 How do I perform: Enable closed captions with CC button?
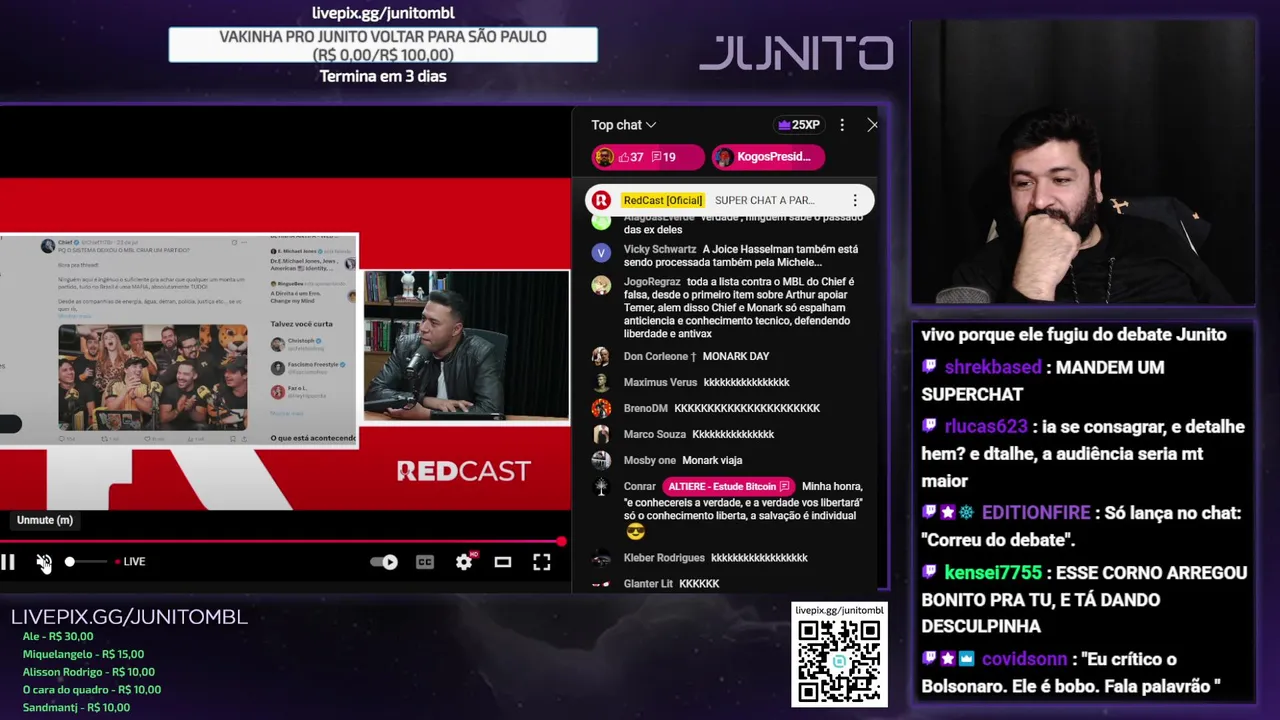425,562
